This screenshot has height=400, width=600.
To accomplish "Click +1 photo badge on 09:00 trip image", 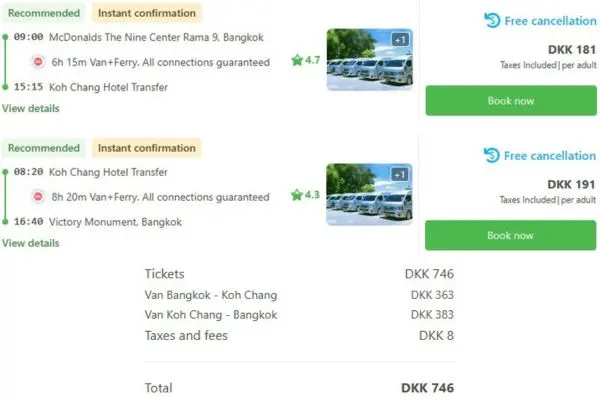I will pos(400,39).
